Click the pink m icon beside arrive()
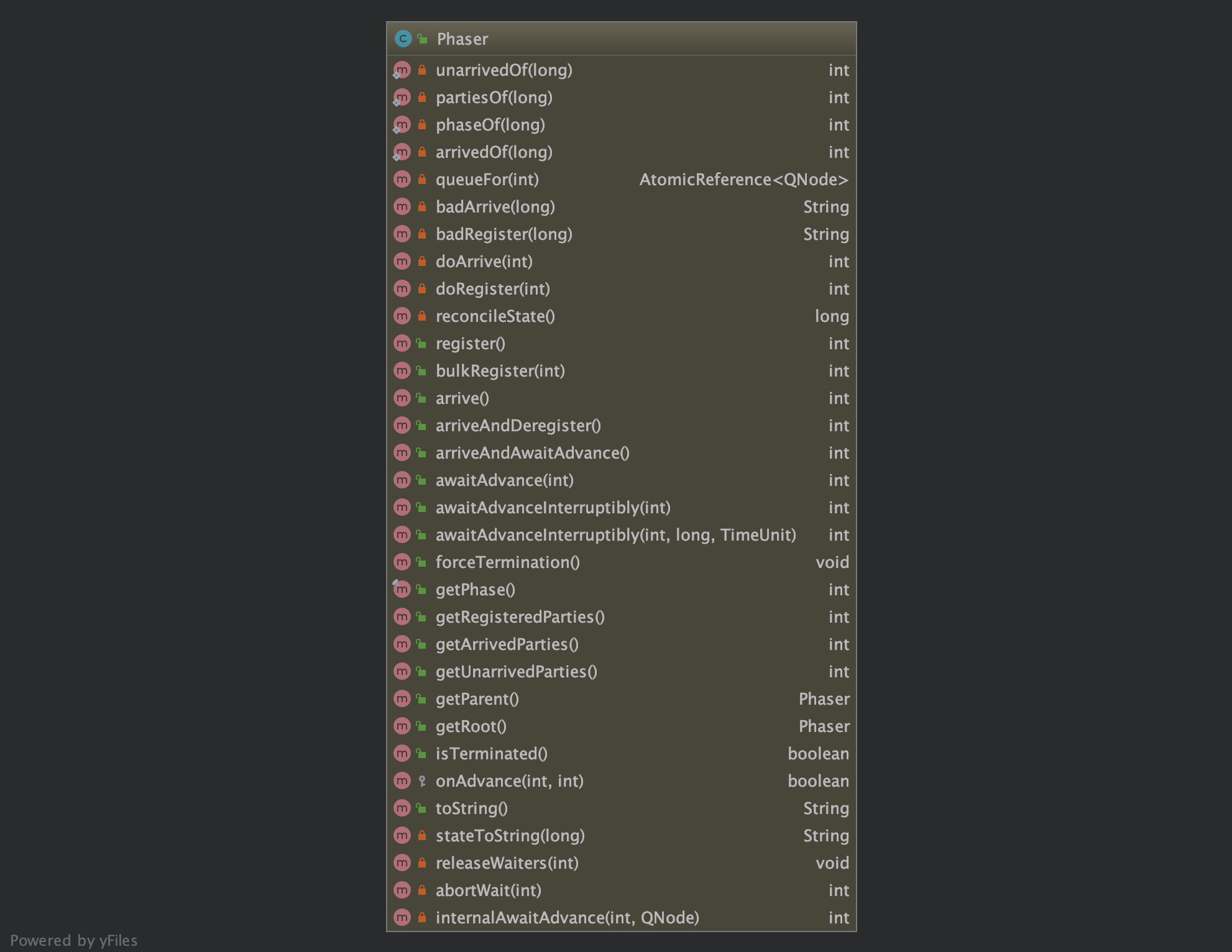 pos(403,398)
